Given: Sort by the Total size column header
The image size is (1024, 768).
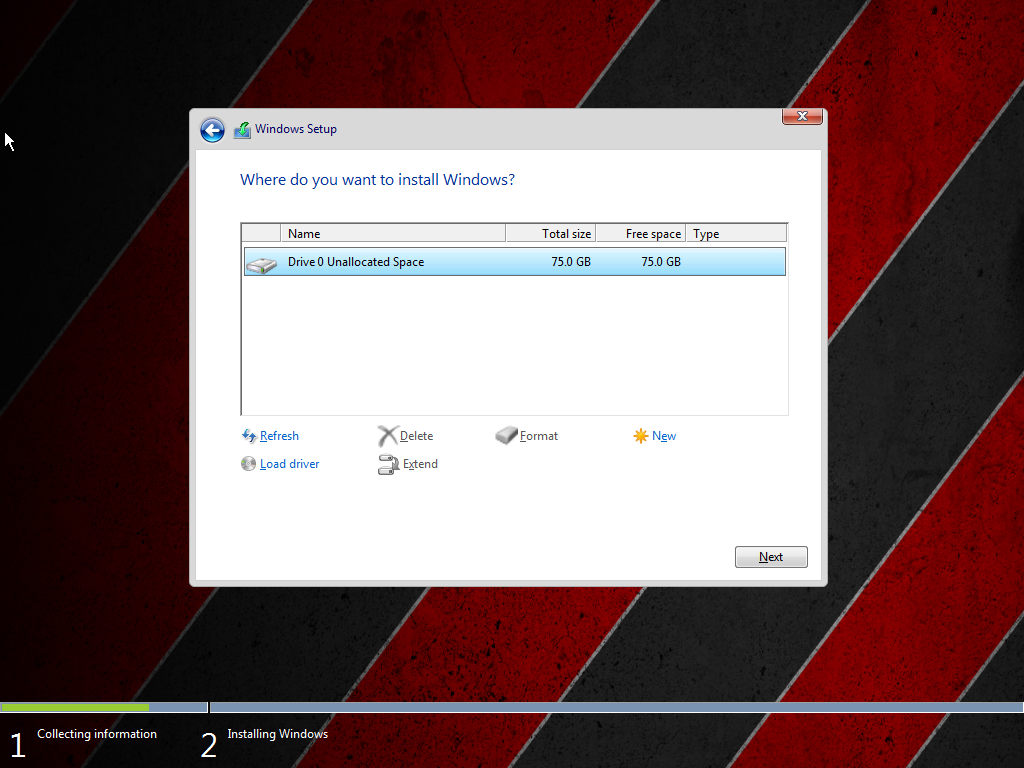Looking at the screenshot, I should [x=551, y=233].
